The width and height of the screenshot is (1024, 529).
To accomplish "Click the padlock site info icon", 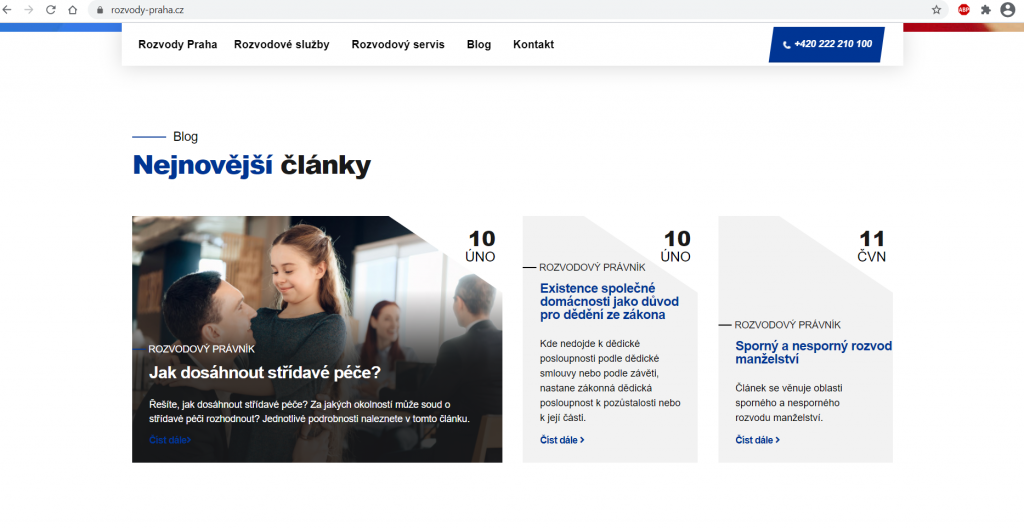I will [99, 9].
